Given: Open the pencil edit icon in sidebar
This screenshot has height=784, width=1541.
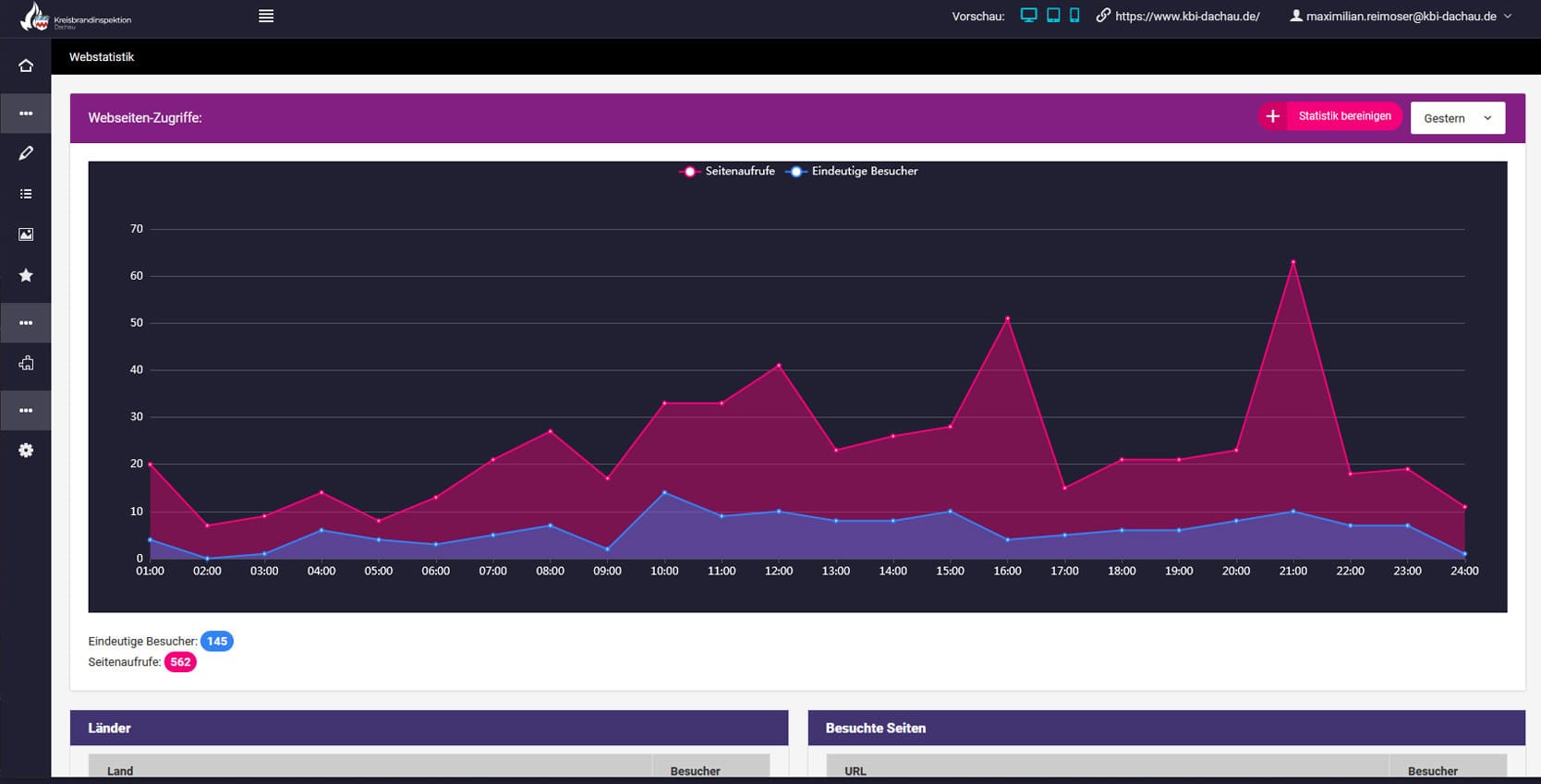Looking at the screenshot, I should pyautogui.click(x=26, y=153).
